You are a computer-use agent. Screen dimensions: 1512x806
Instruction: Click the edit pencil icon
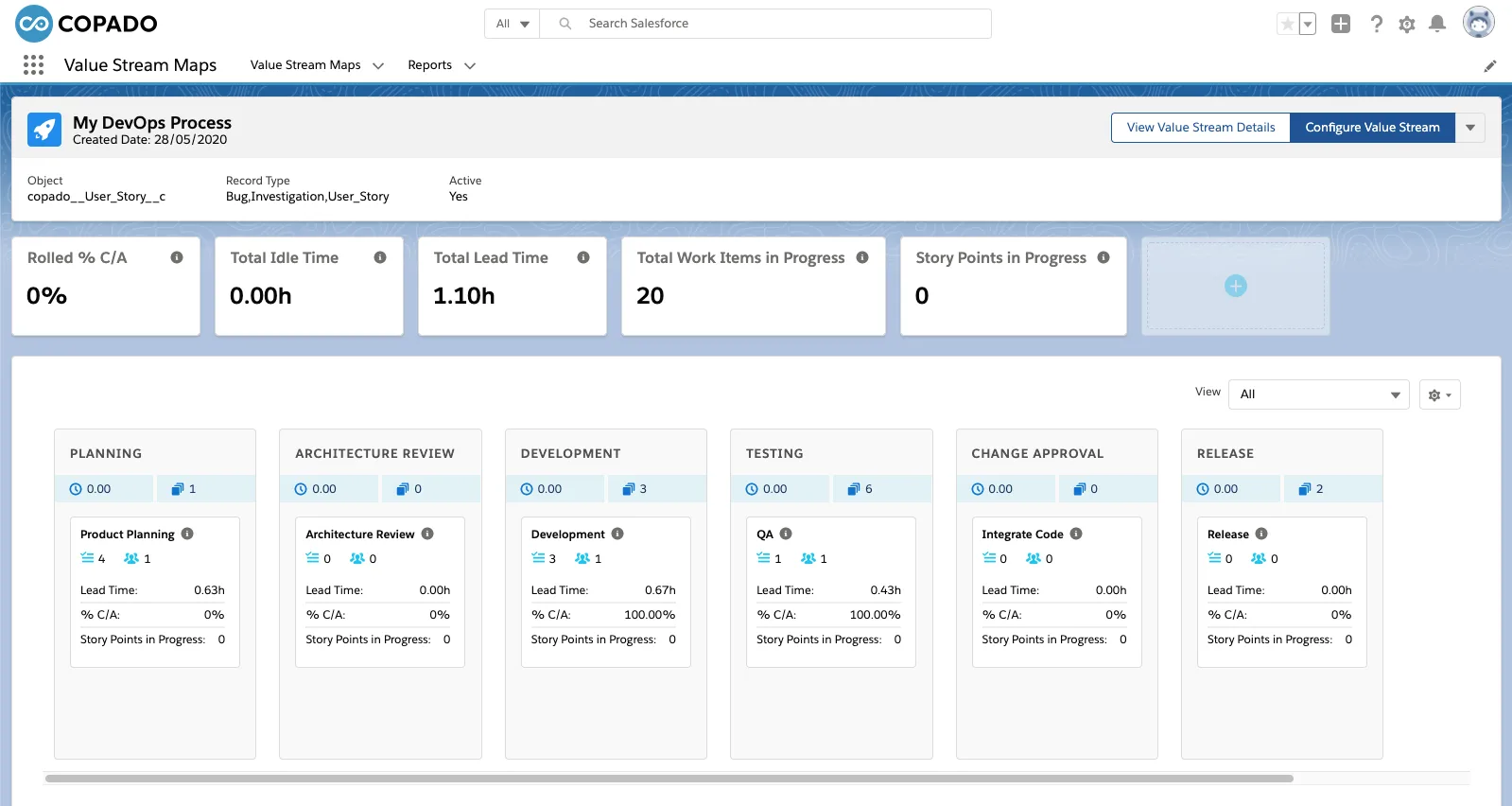1490,66
